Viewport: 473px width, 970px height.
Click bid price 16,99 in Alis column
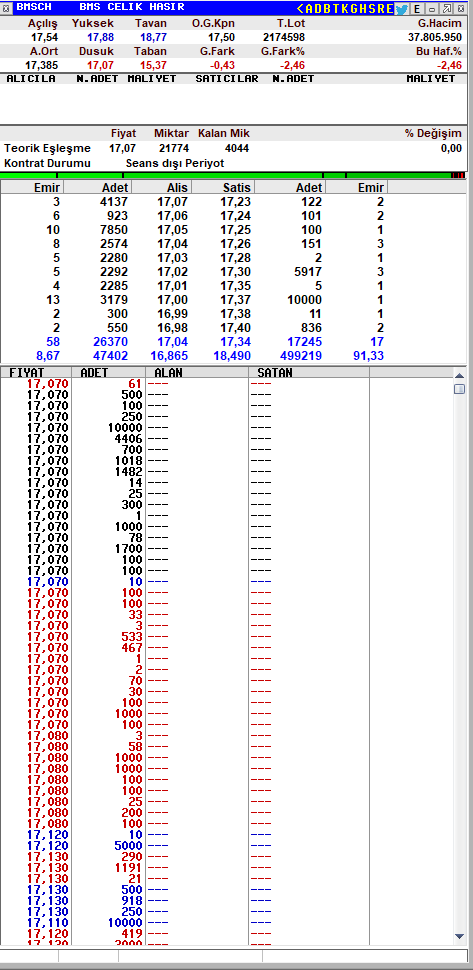point(173,314)
